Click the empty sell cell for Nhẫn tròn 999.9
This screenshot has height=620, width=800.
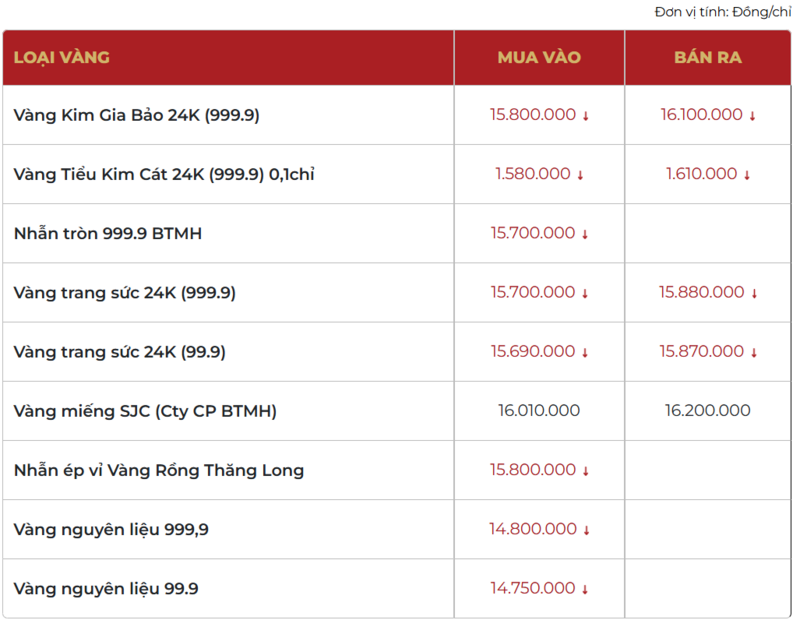(708, 233)
